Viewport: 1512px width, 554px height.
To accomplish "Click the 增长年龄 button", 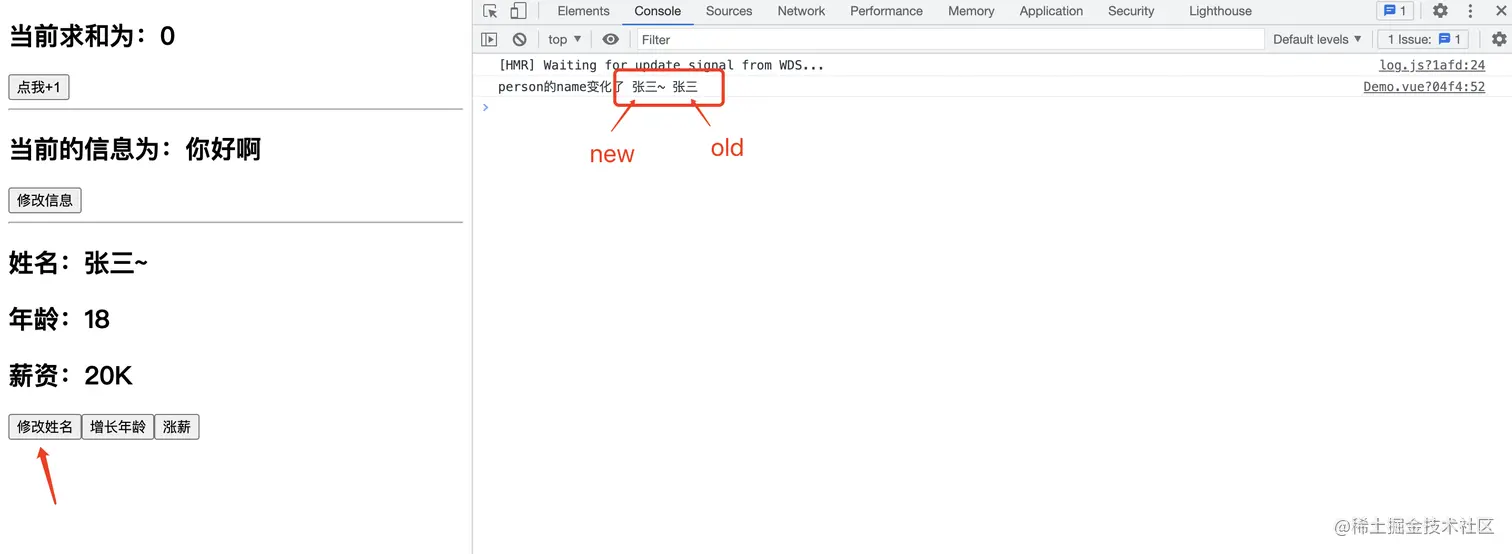I will [118, 427].
